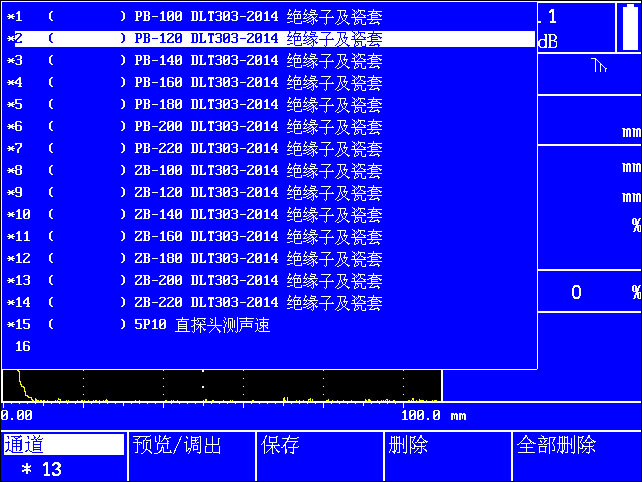Screen dimensions: 642x482
Task: Click the channel value * 13
Action: pyautogui.click(x=42, y=469)
